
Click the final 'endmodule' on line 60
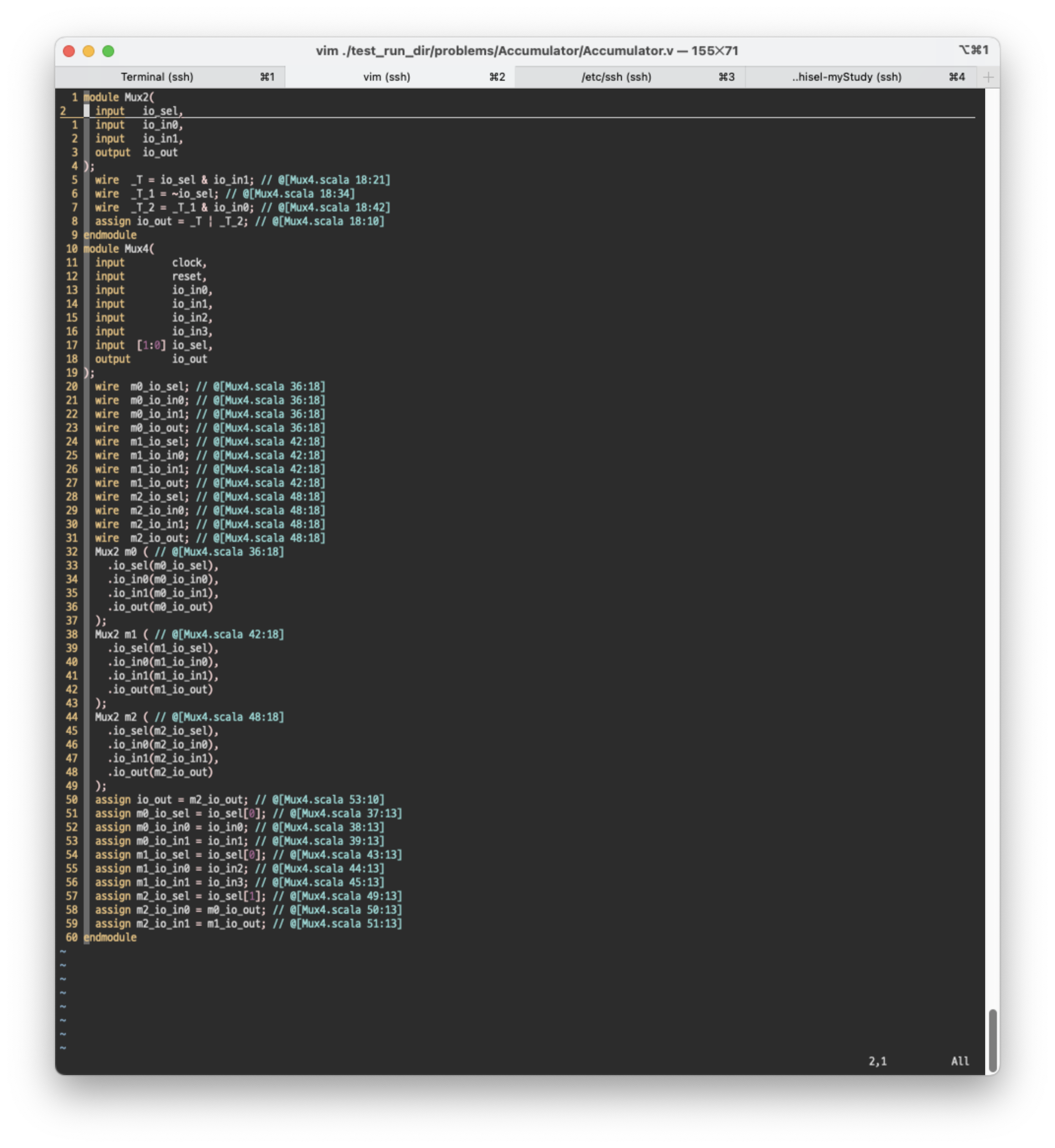(x=110, y=937)
